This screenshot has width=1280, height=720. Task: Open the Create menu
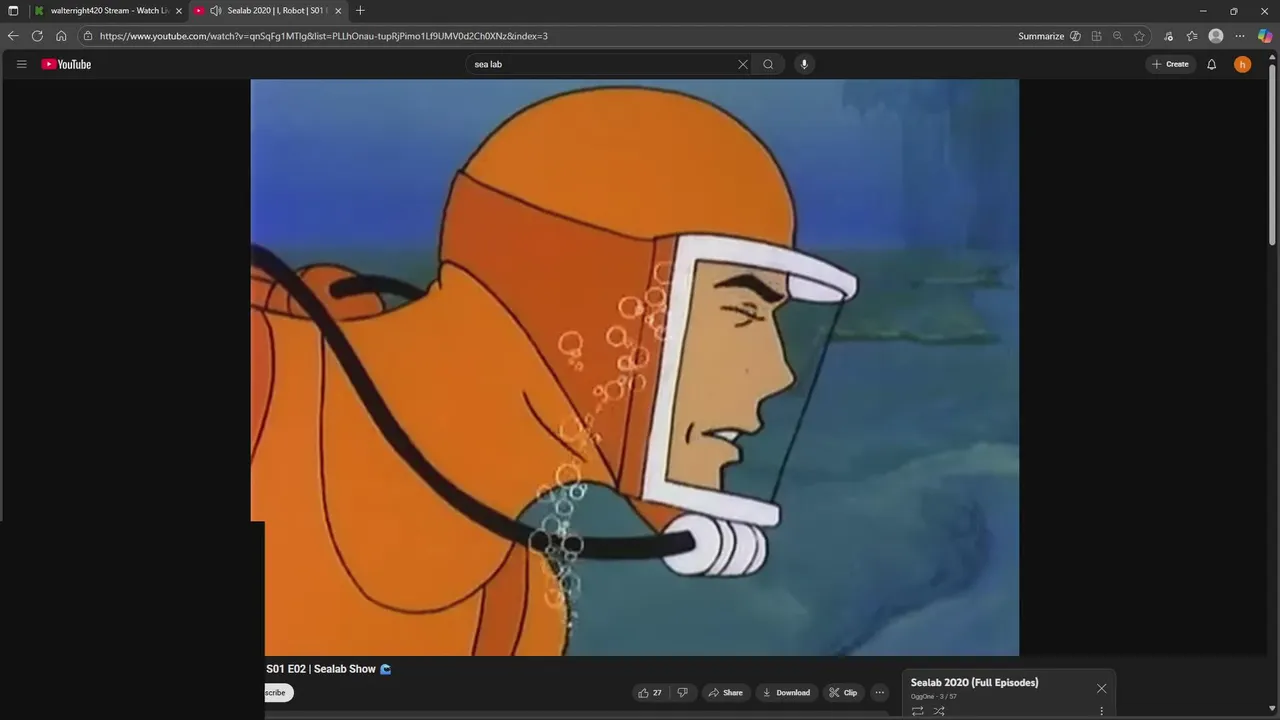coord(1170,64)
